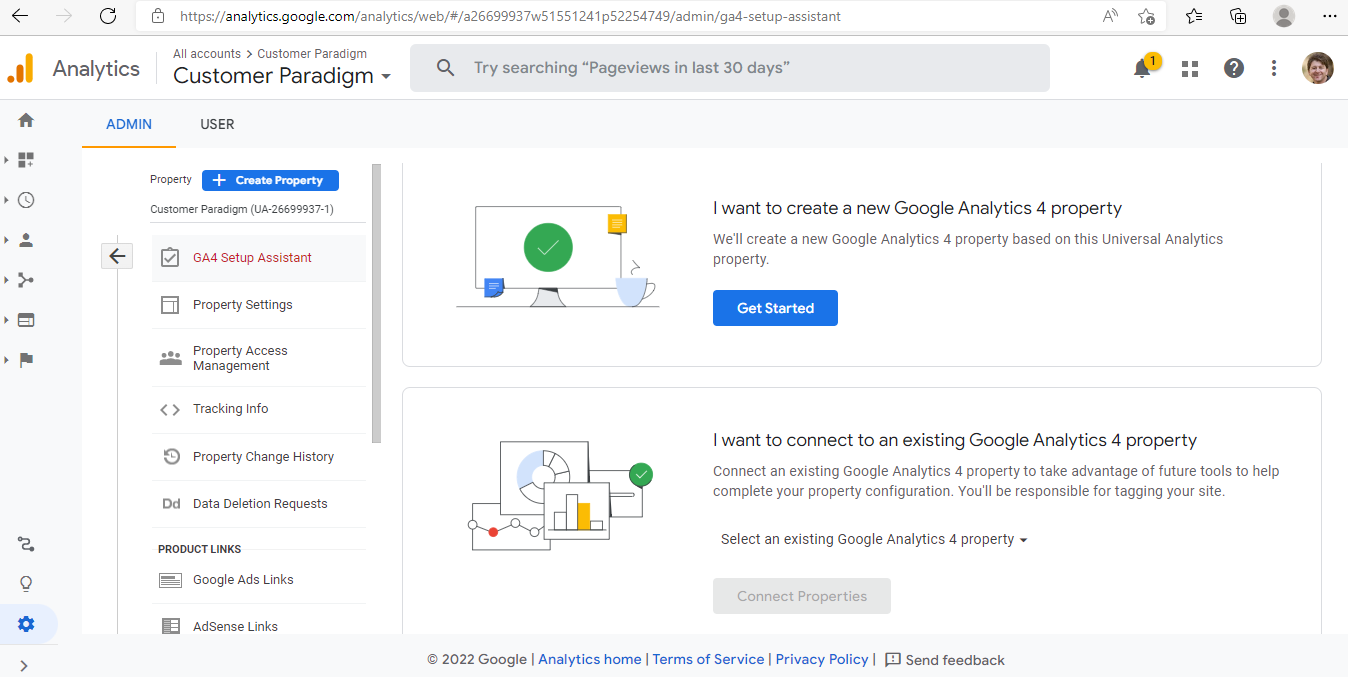
Task: Click the Create Property button
Action: tap(270, 180)
